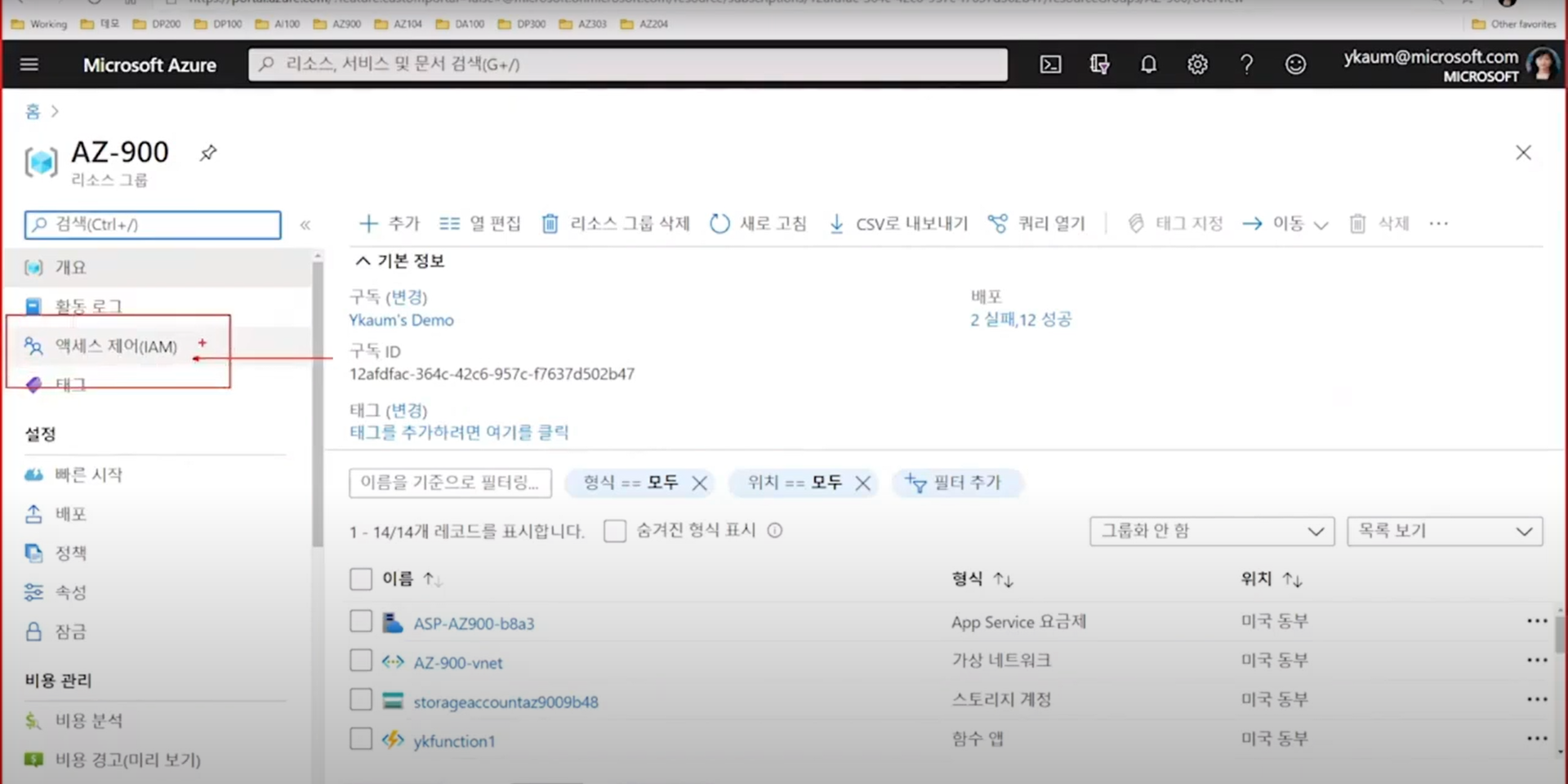Image resolution: width=1568 pixels, height=784 pixels.
Task: Open portal settings gear
Action: pyautogui.click(x=1197, y=65)
